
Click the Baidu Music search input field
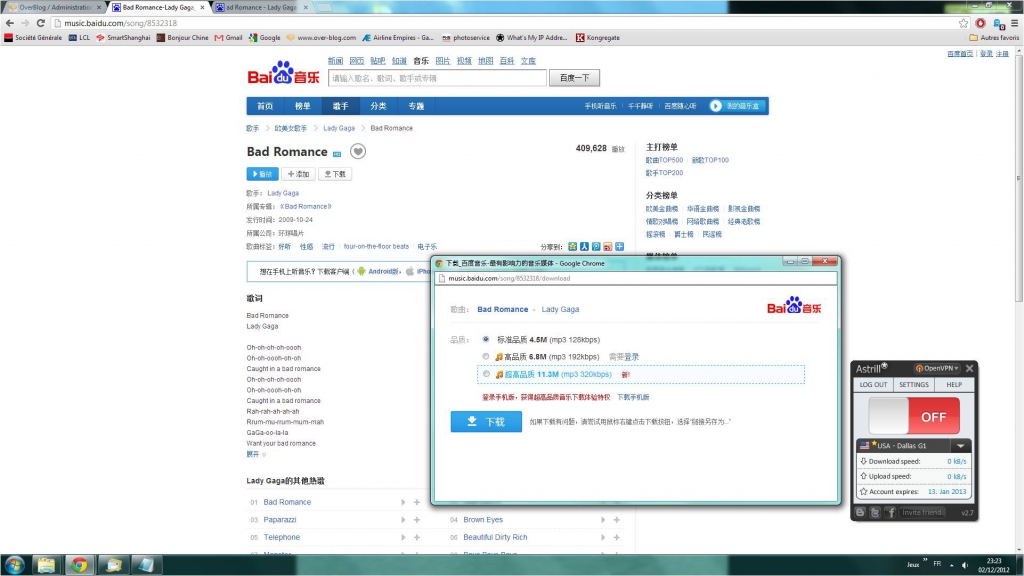click(437, 78)
